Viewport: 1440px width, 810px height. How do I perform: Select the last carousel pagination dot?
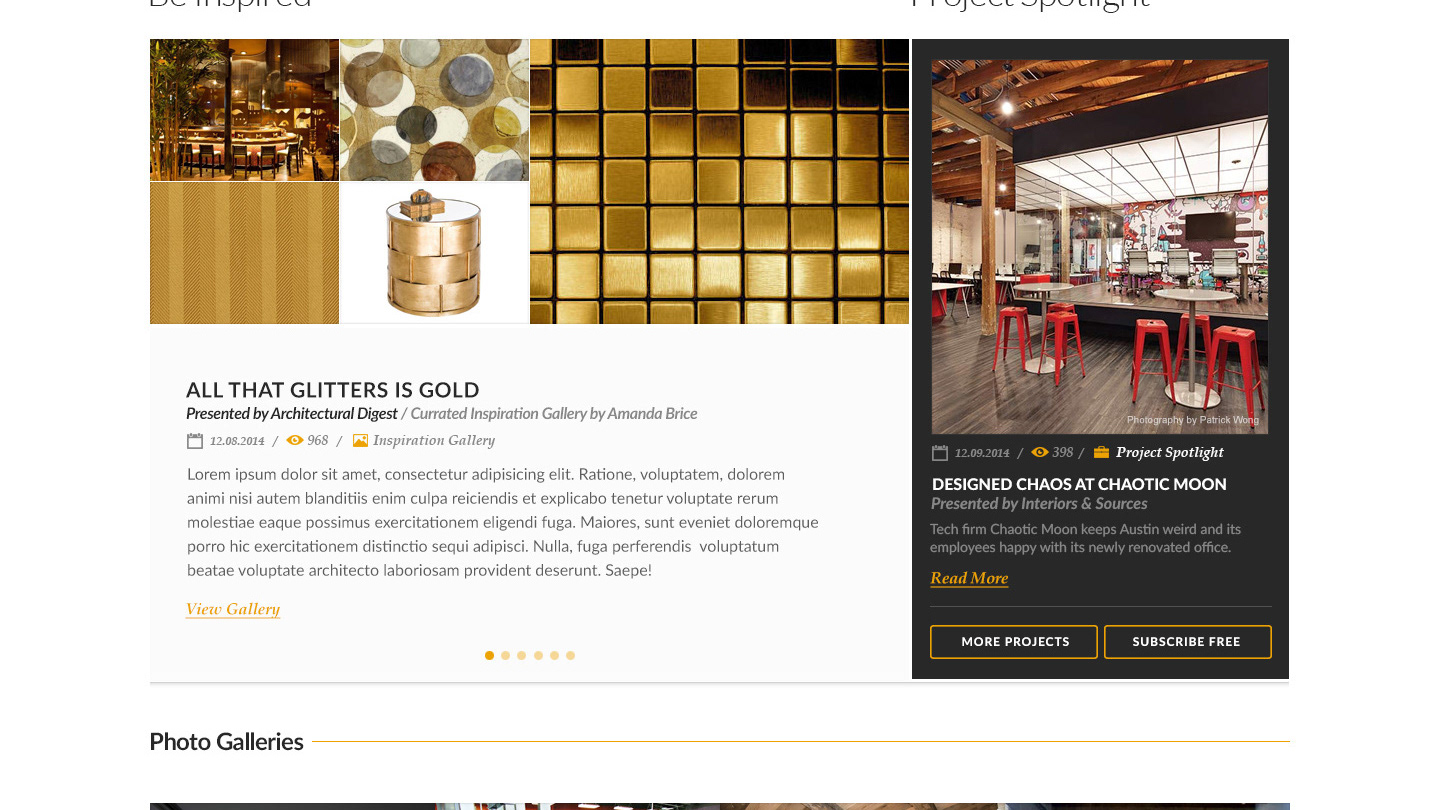(x=570, y=656)
